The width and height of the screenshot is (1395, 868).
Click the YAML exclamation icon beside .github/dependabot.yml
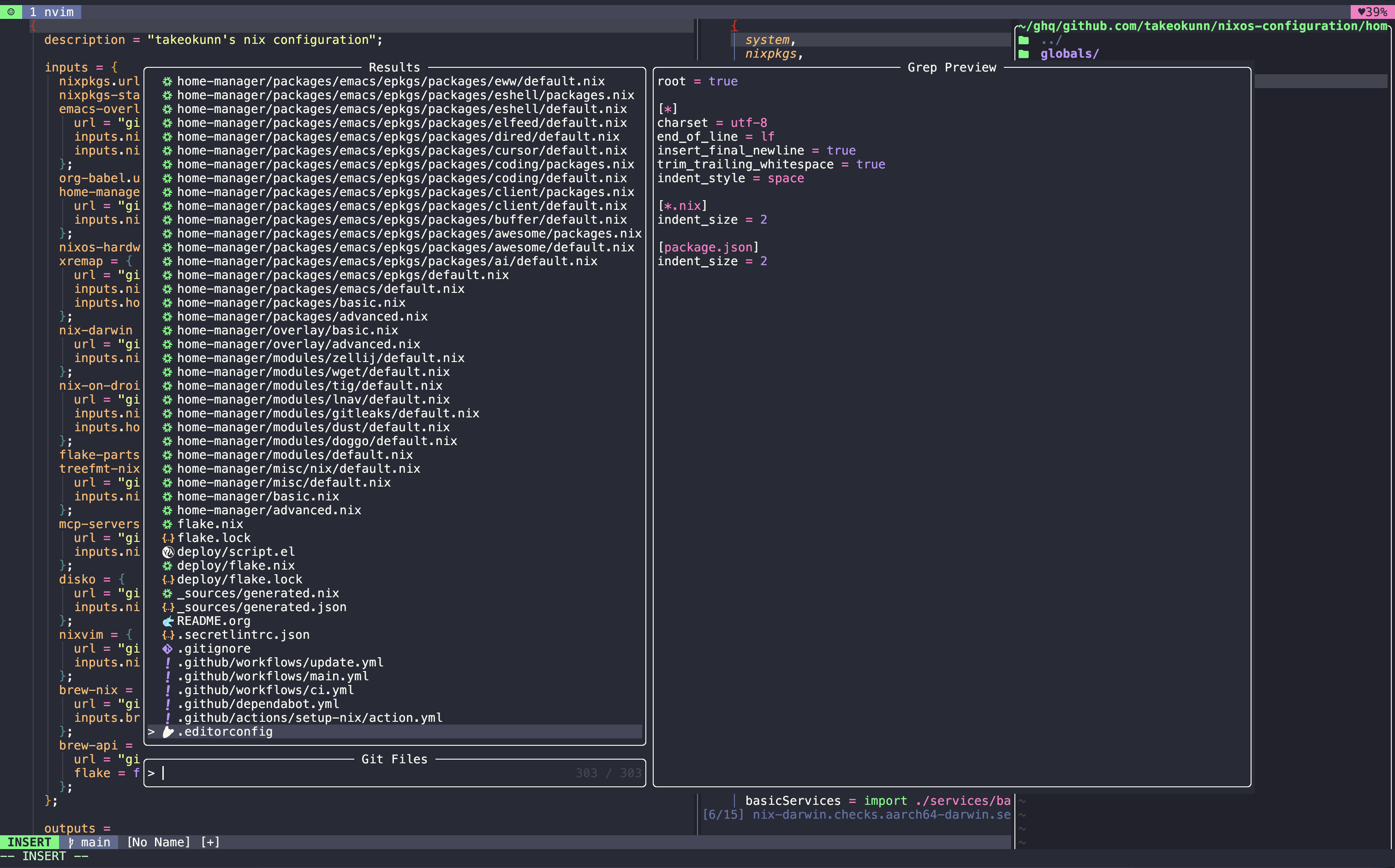tap(167, 704)
